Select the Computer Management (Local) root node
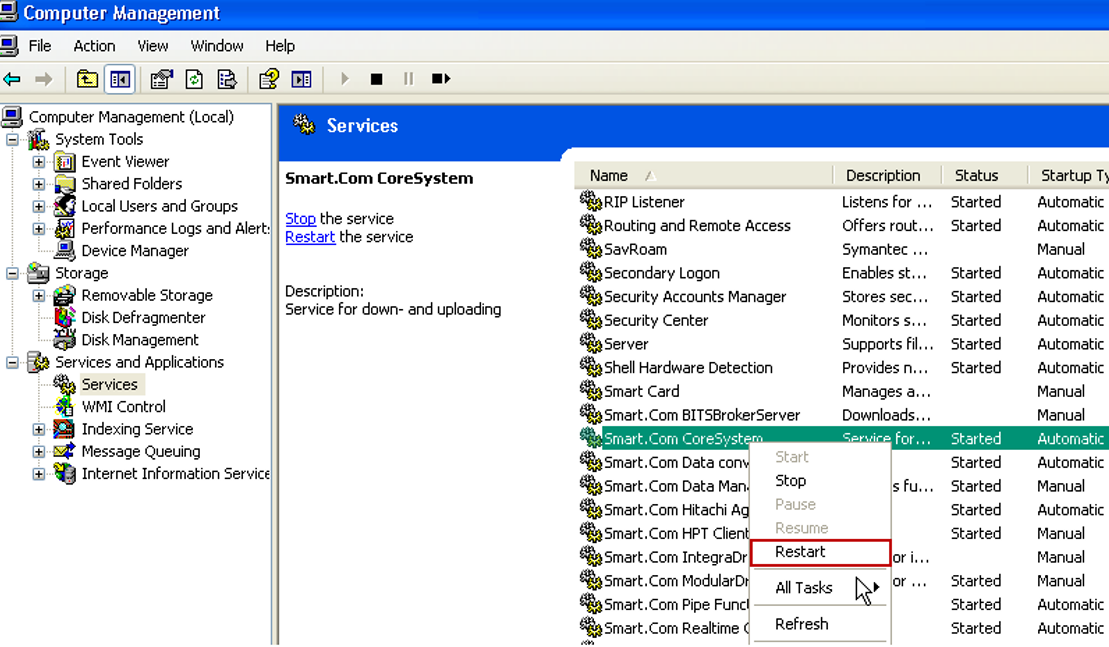 131,117
